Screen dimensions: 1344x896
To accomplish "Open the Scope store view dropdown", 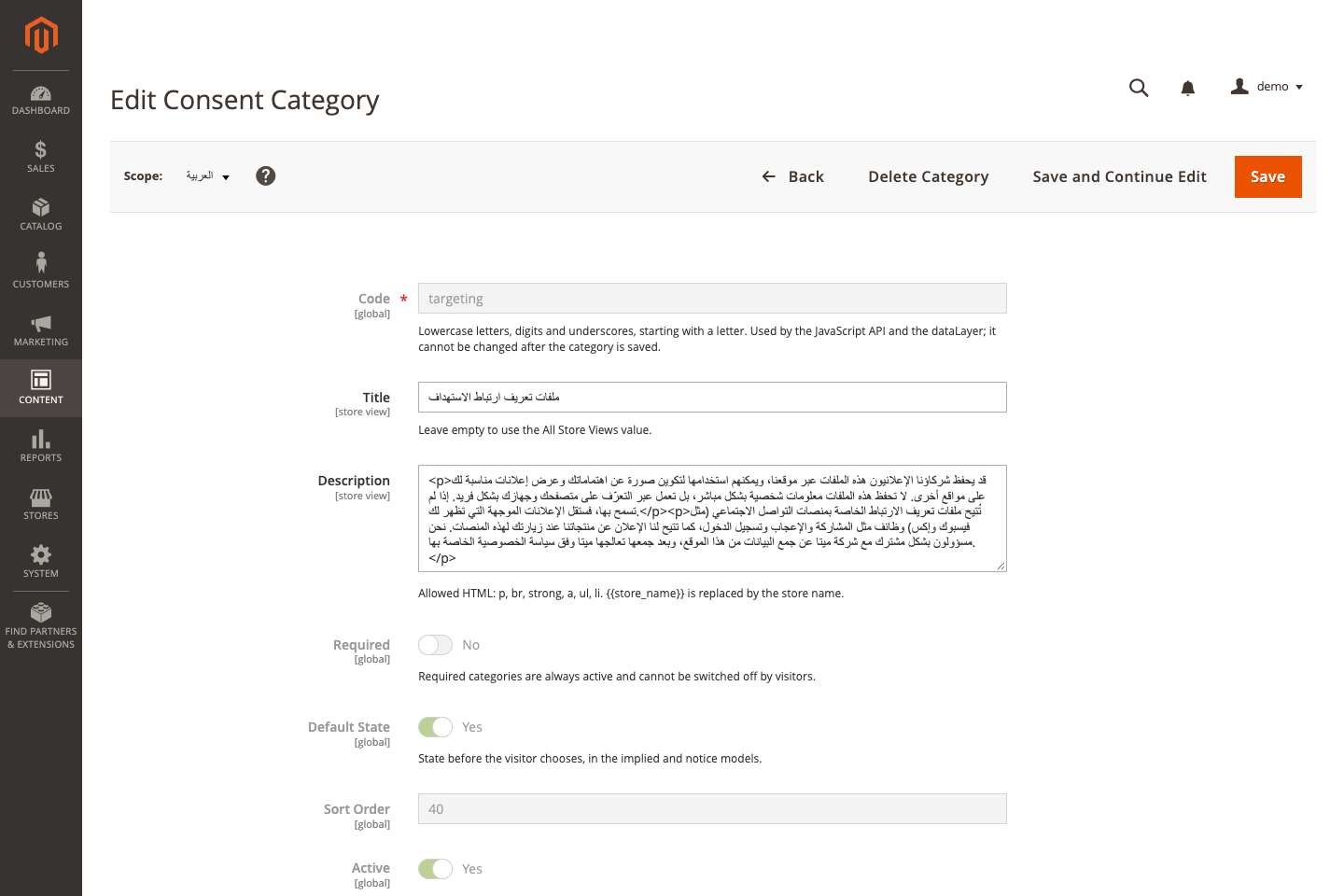I will tap(207, 176).
